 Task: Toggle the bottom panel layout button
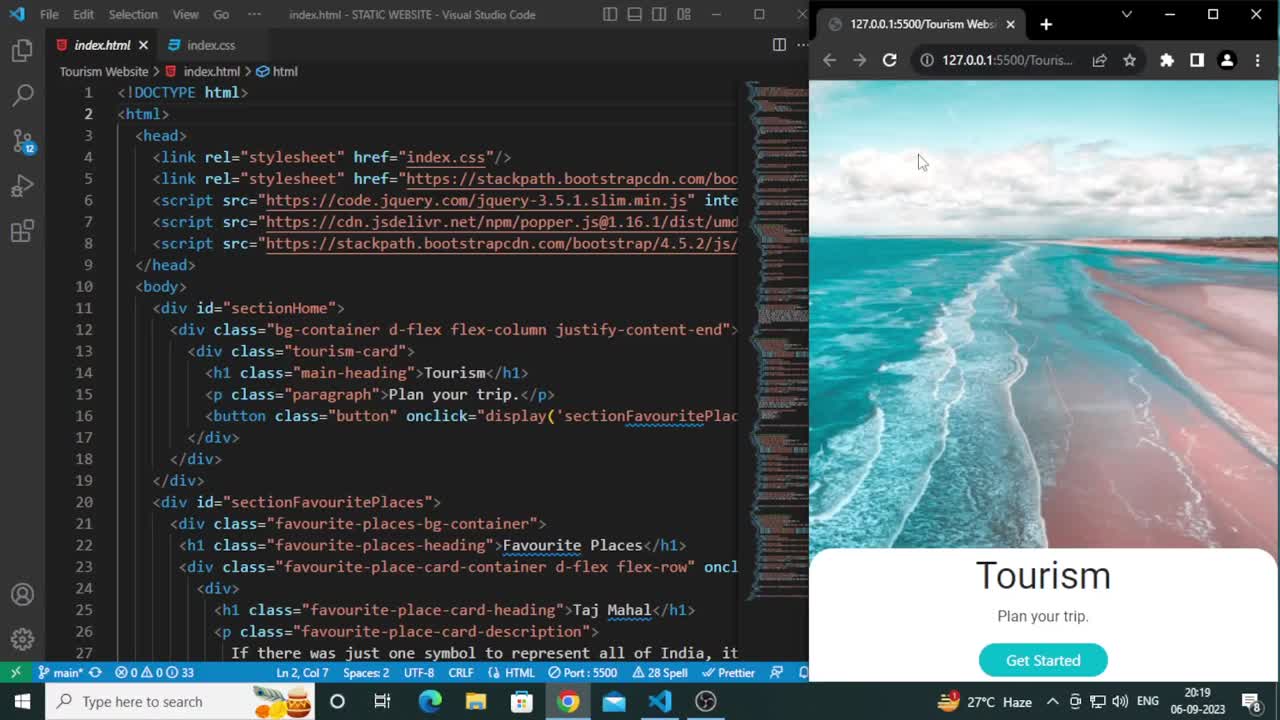click(x=634, y=14)
